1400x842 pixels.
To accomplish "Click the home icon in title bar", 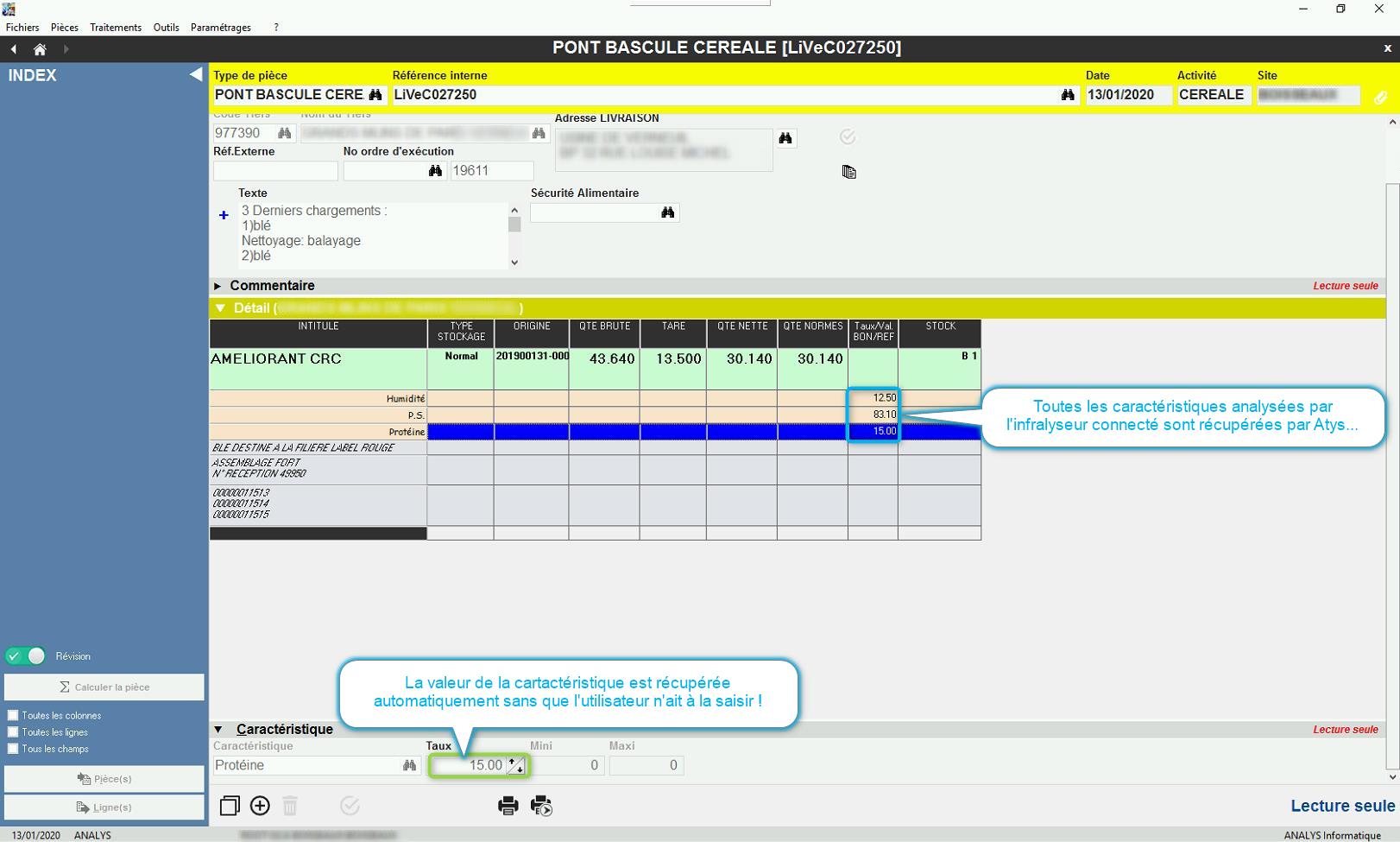I will [40, 49].
